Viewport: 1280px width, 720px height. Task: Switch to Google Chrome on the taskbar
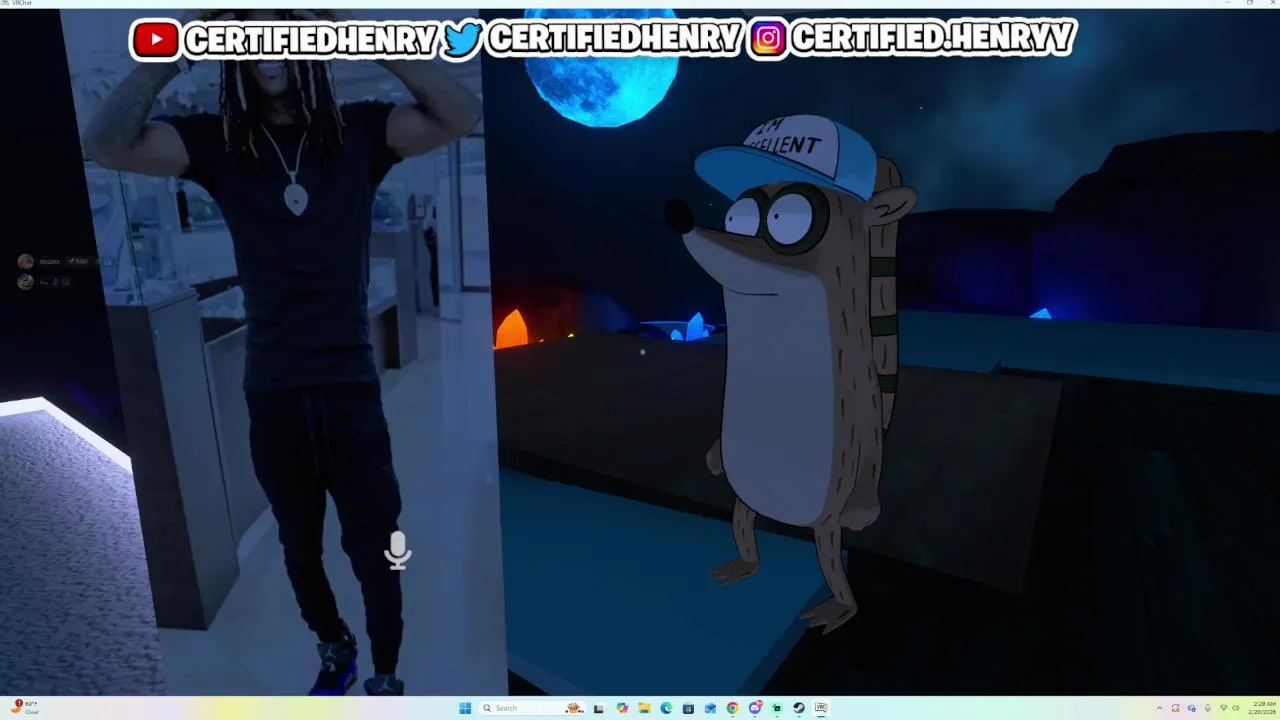(733, 708)
